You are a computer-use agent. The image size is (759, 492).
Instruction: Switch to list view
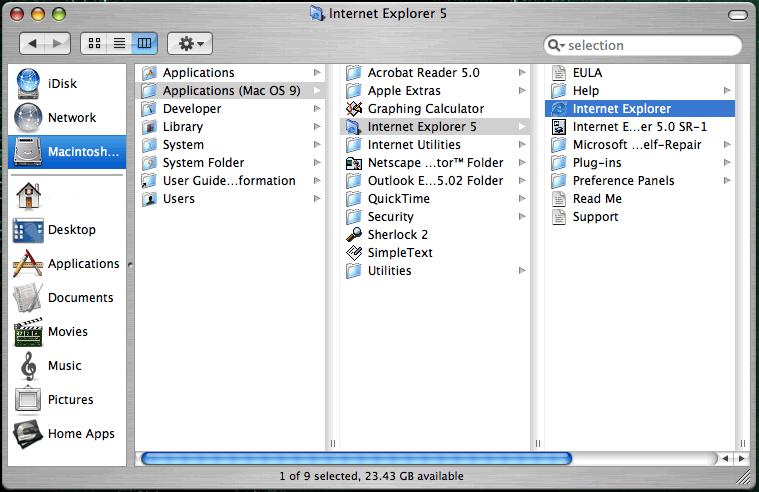(x=120, y=44)
